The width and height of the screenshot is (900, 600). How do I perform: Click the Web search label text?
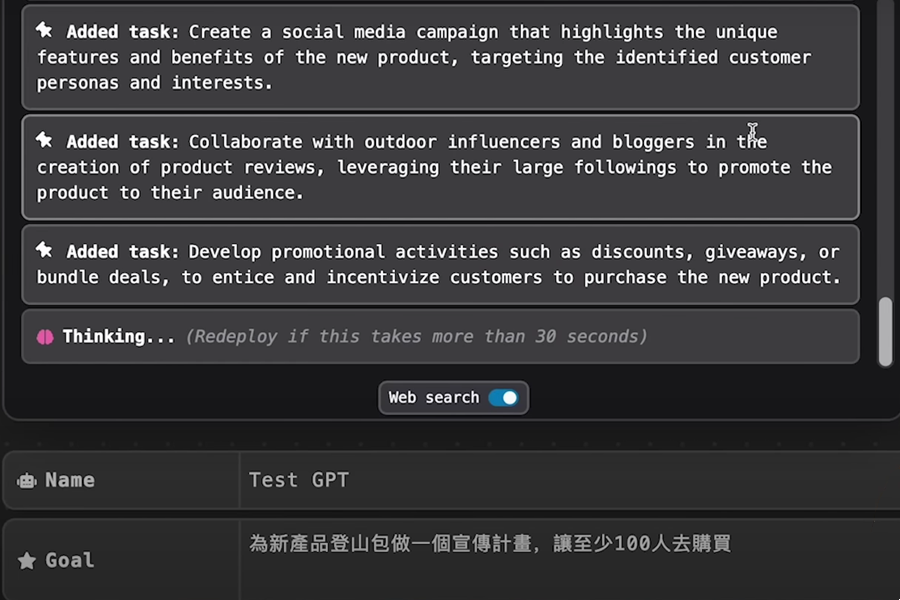tap(434, 398)
